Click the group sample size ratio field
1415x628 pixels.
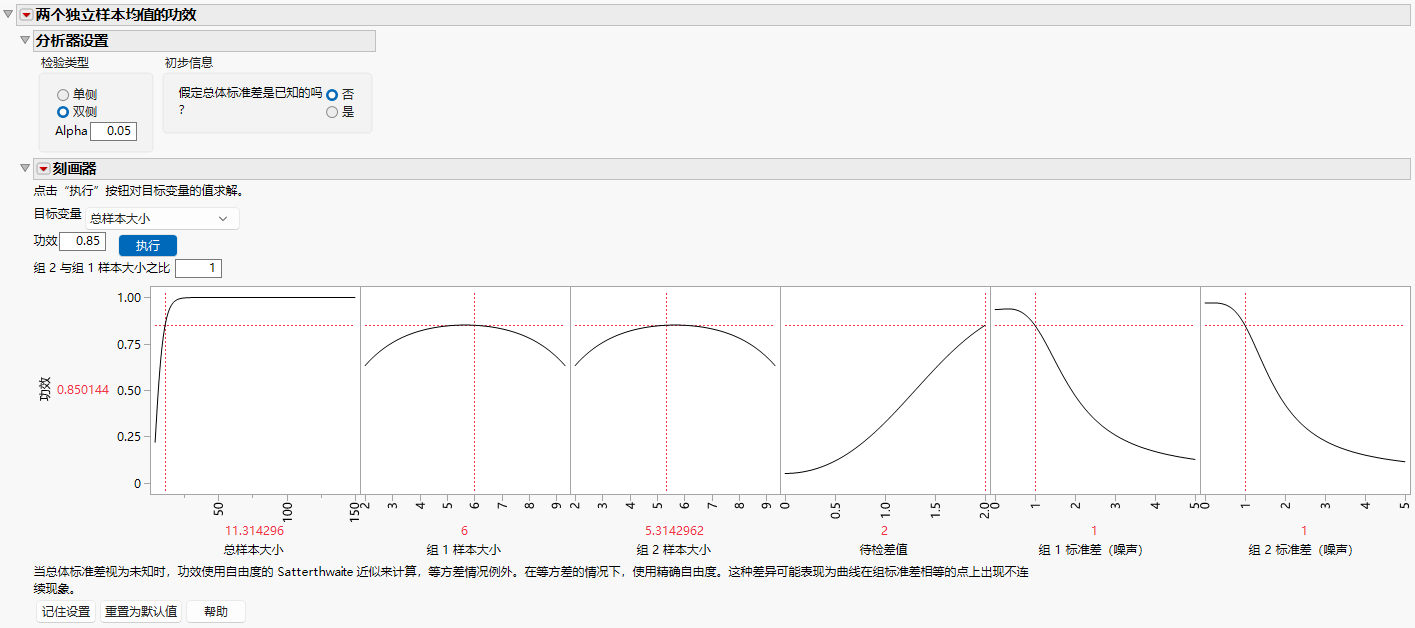(198, 268)
